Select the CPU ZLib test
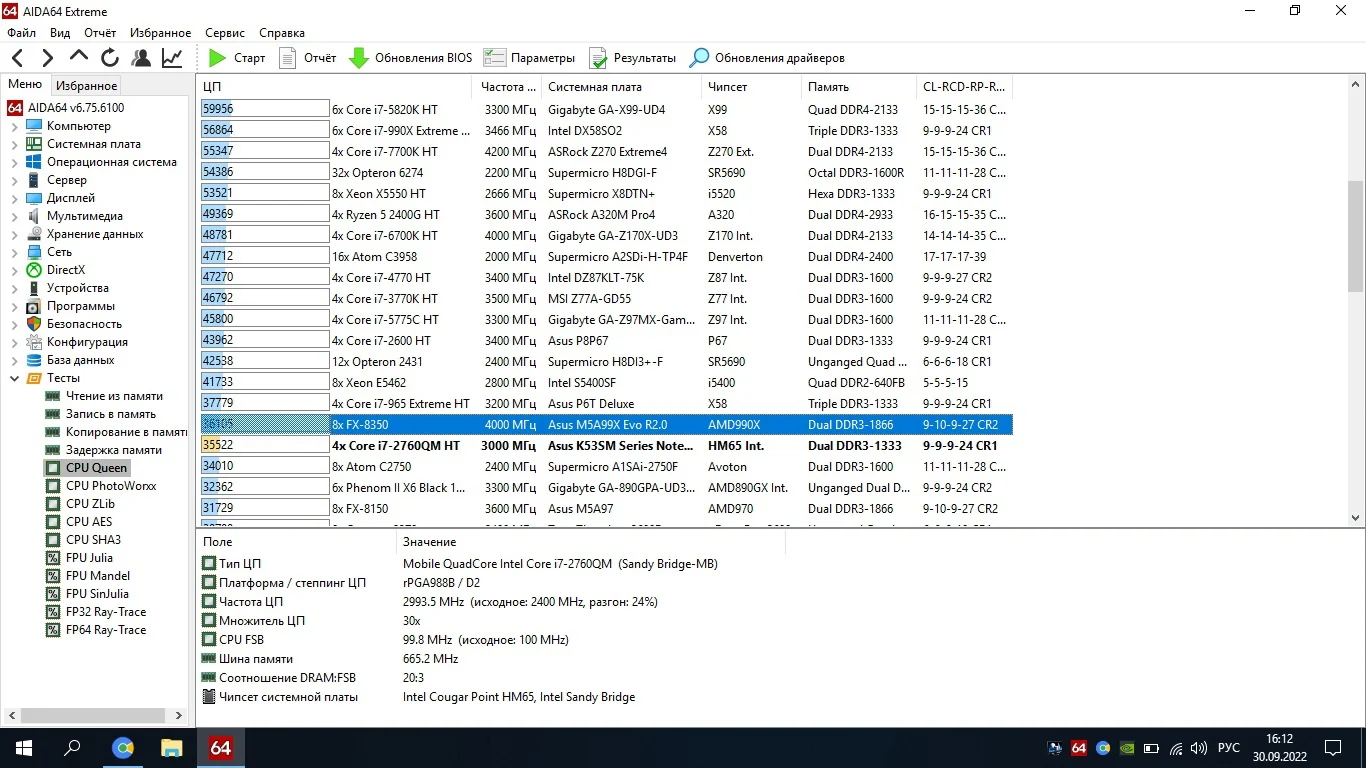The width and height of the screenshot is (1366, 768). point(90,504)
